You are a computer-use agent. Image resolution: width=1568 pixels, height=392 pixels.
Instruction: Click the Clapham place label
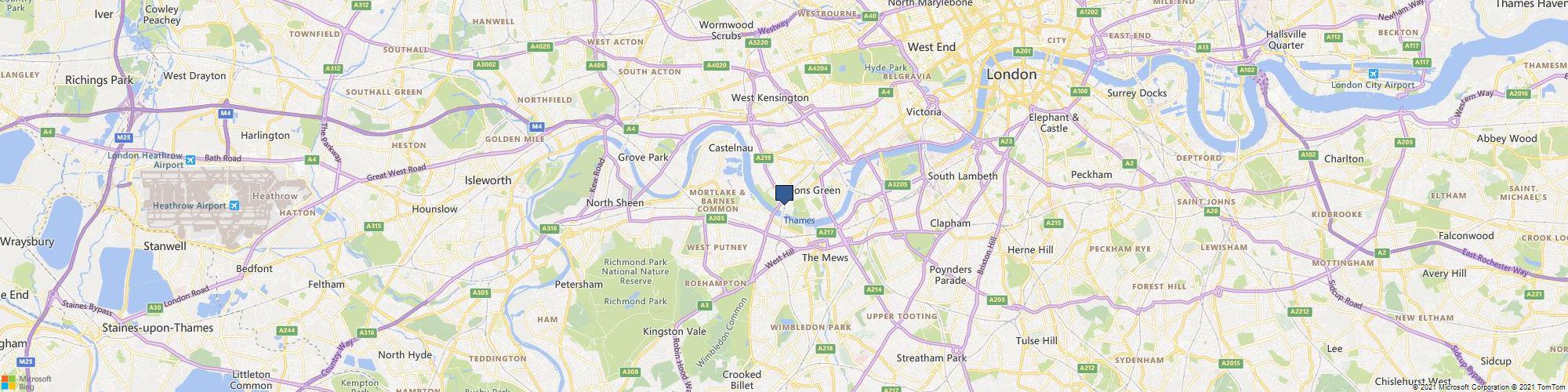950,223
